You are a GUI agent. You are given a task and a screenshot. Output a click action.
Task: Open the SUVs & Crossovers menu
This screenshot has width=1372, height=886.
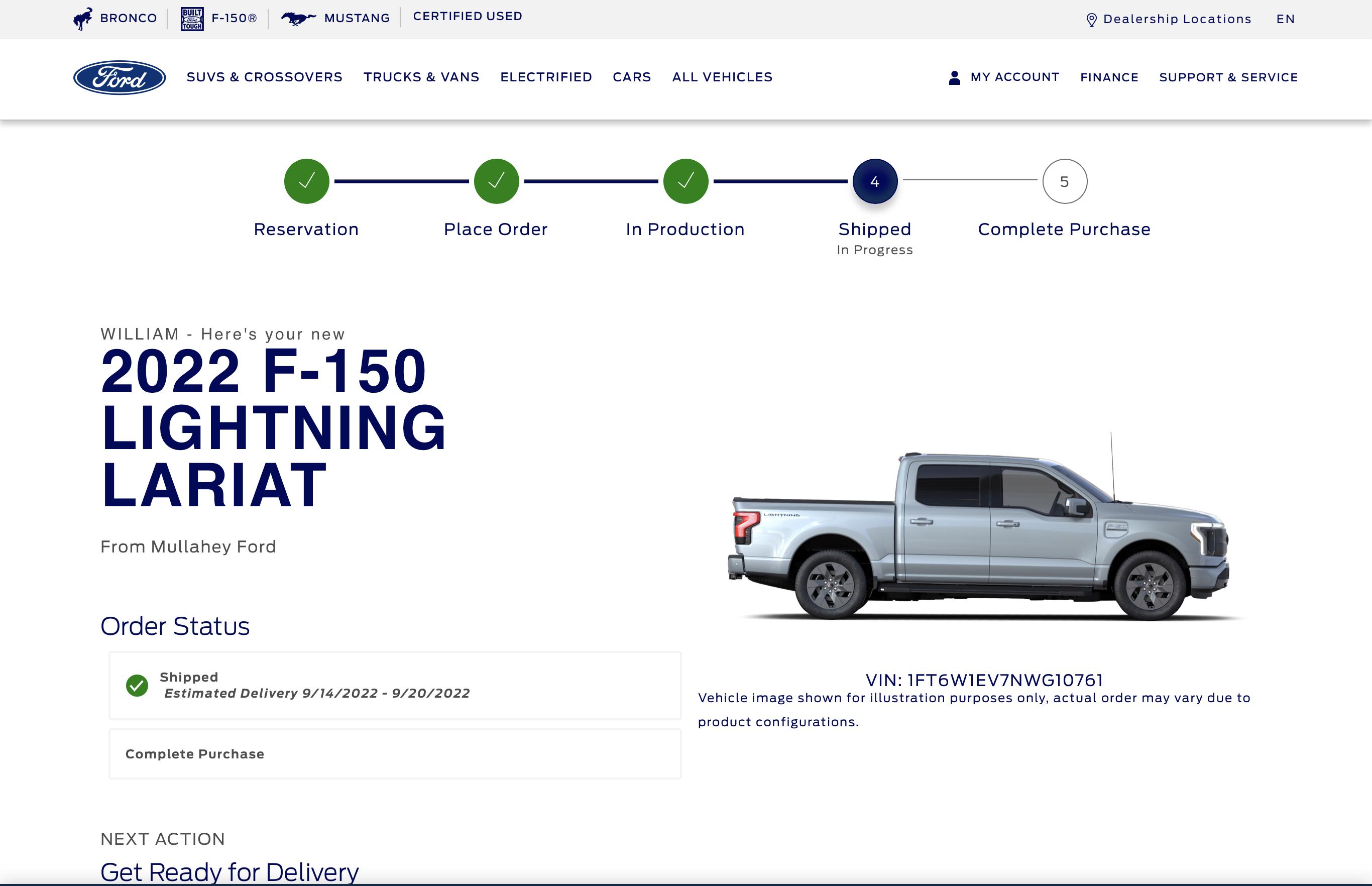point(265,77)
